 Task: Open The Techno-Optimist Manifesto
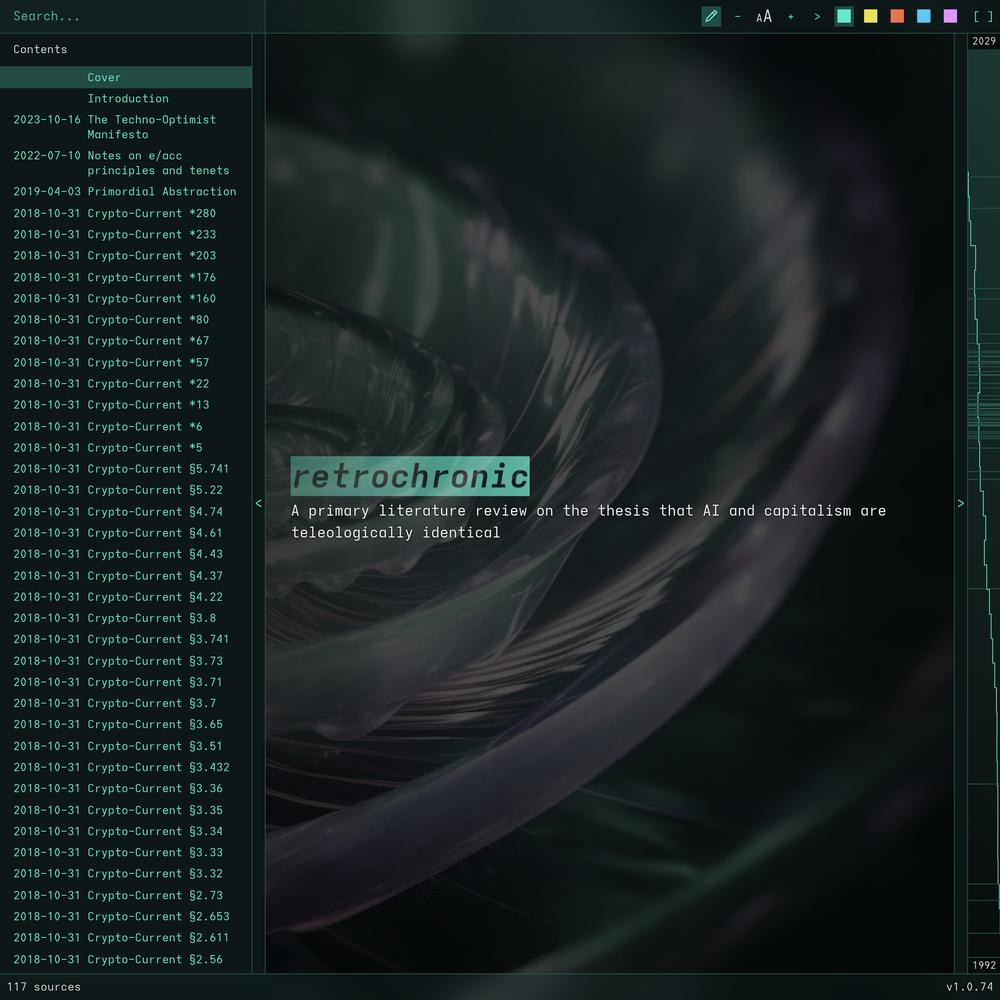click(126, 127)
